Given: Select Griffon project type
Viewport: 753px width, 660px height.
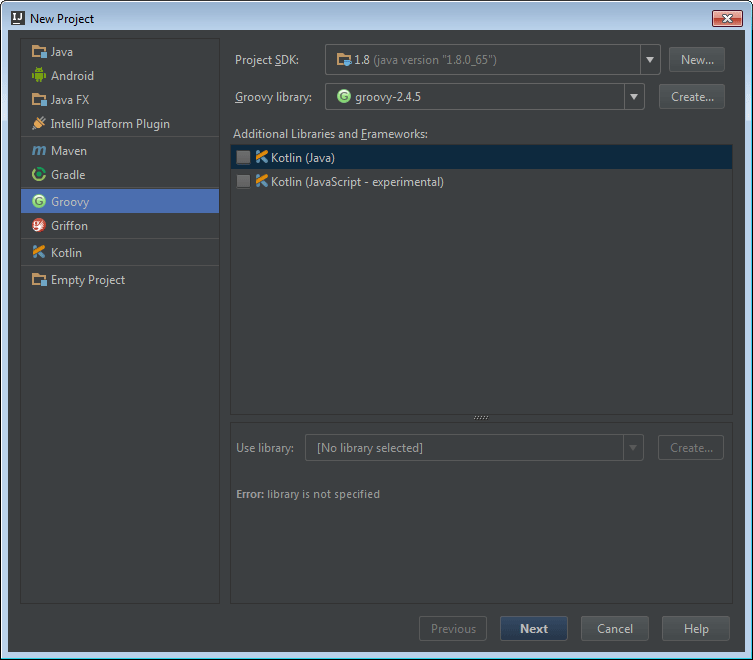Looking at the screenshot, I should pos(120,225).
